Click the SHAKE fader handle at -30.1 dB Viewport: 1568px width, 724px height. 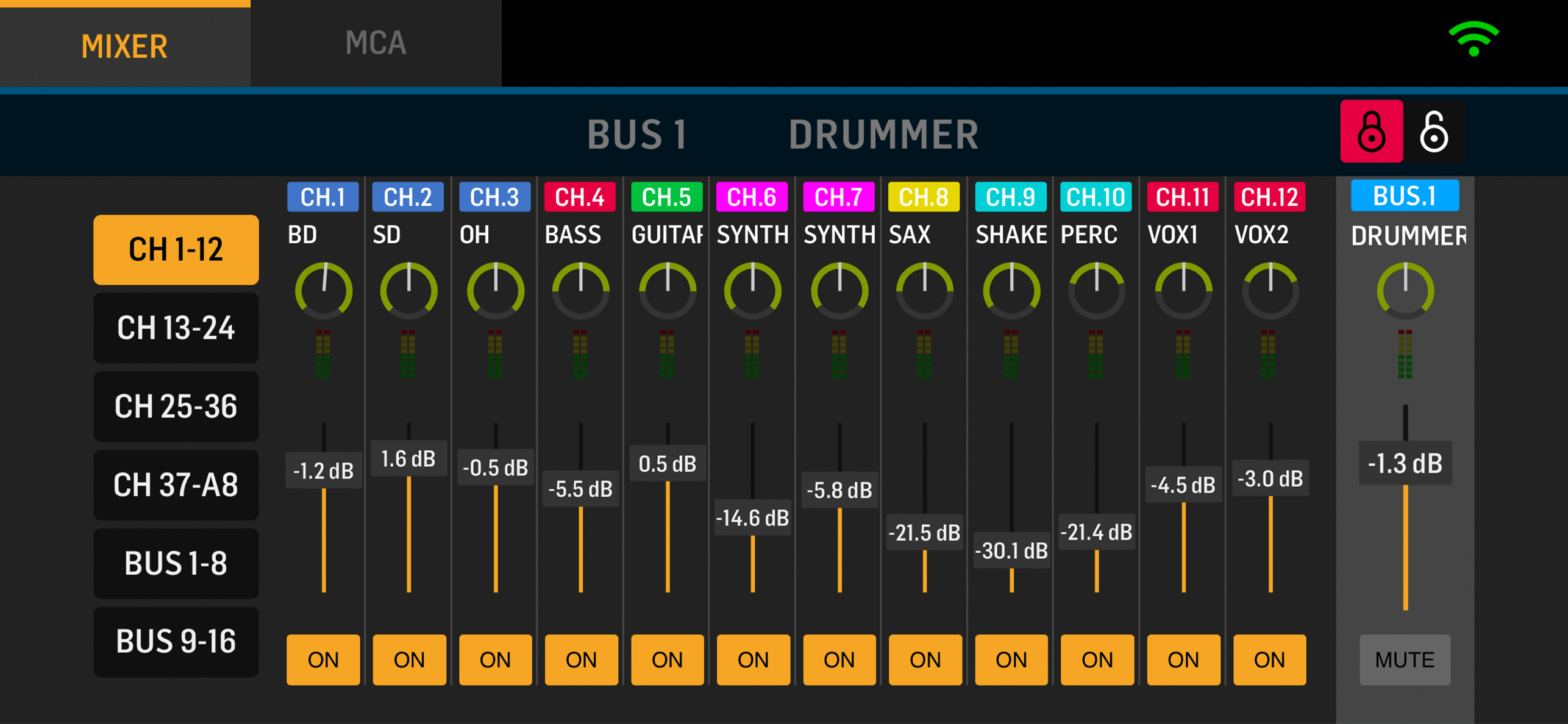[x=1011, y=551]
